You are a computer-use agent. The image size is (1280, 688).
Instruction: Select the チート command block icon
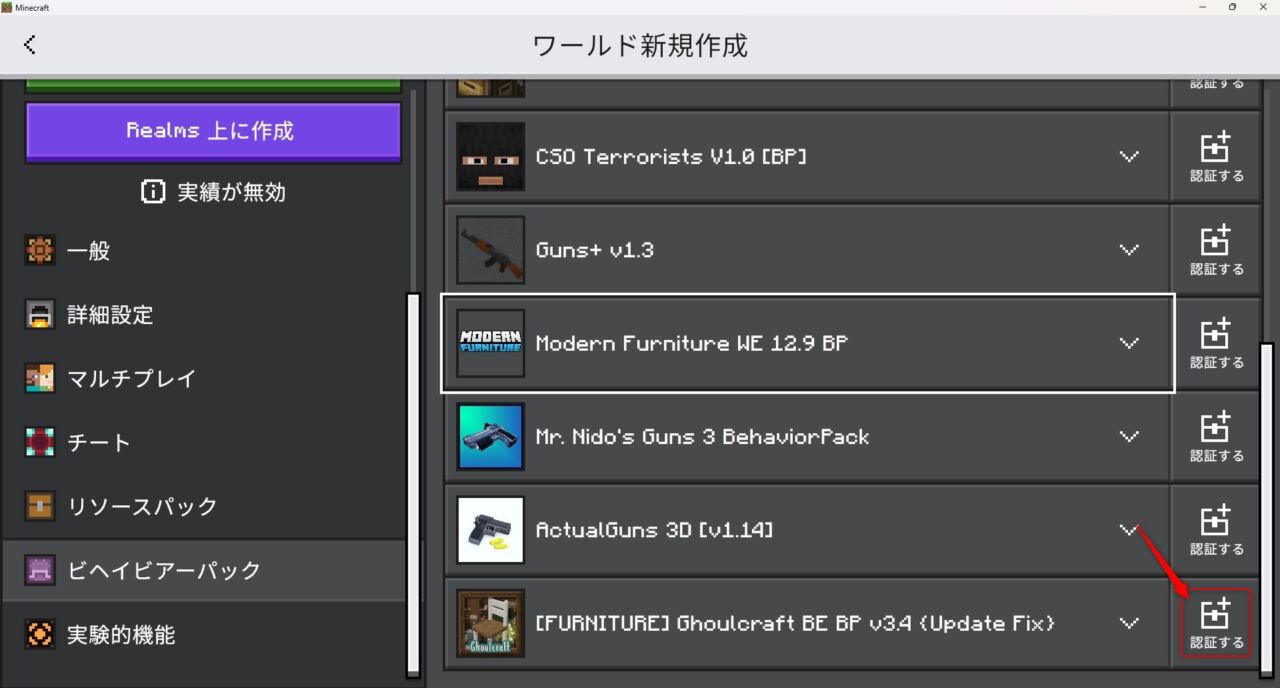pos(40,442)
